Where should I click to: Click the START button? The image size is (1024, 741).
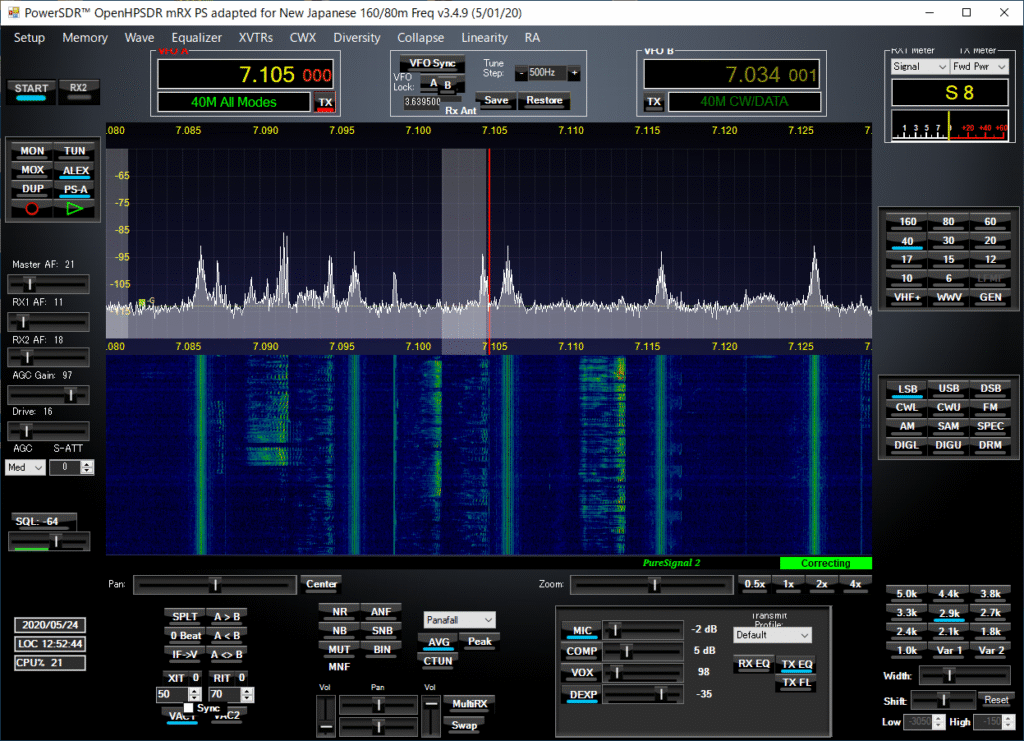point(31,88)
